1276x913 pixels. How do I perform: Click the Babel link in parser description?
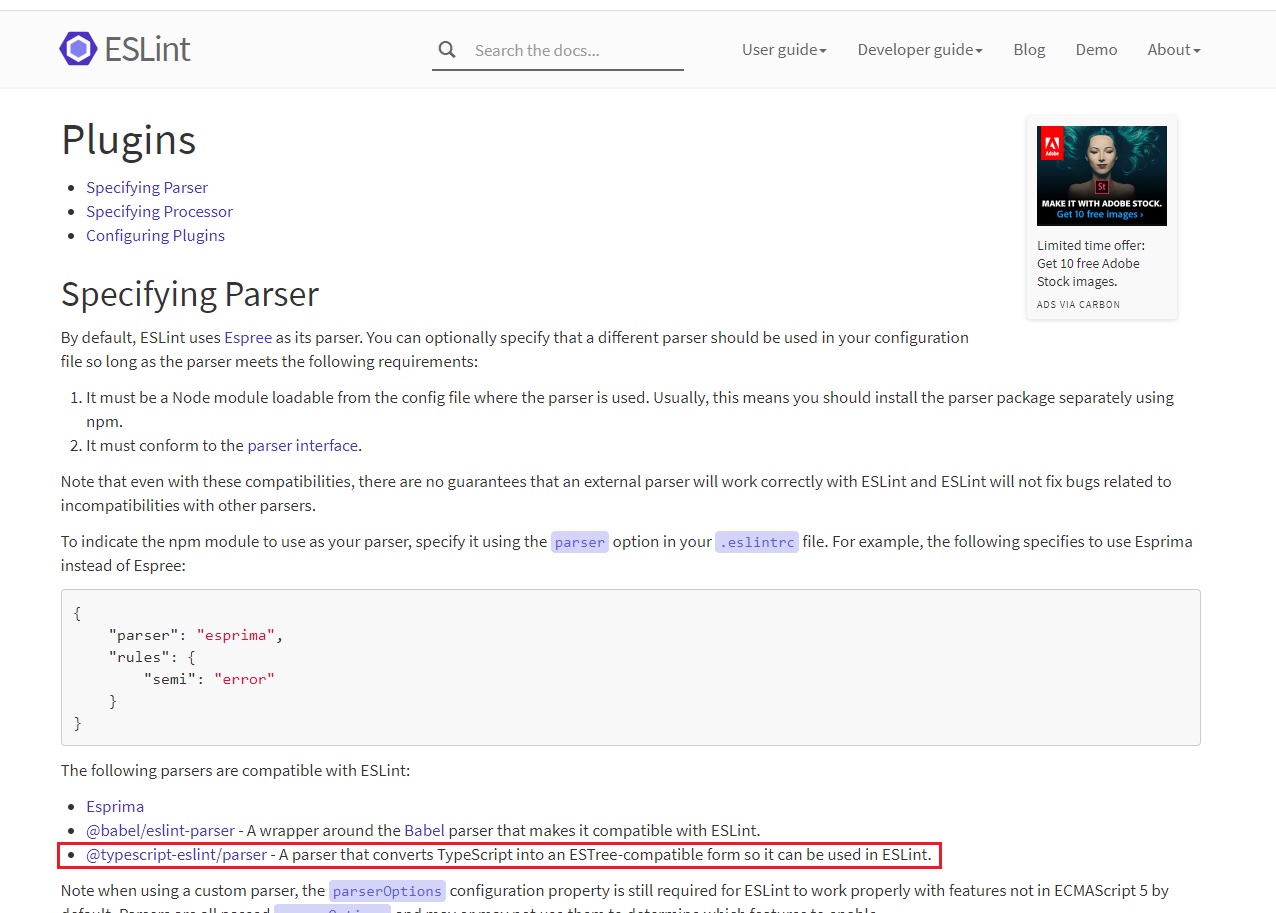[424, 830]
